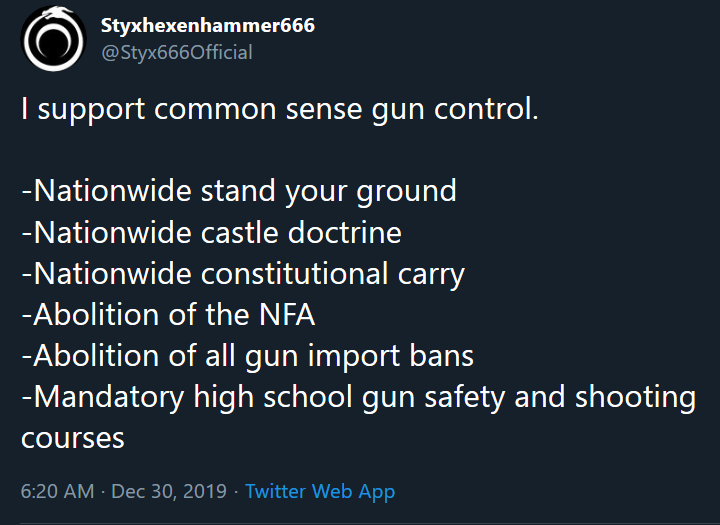
Task: Click the Styxhexenhammer666 display name
Action: (208, 25)
